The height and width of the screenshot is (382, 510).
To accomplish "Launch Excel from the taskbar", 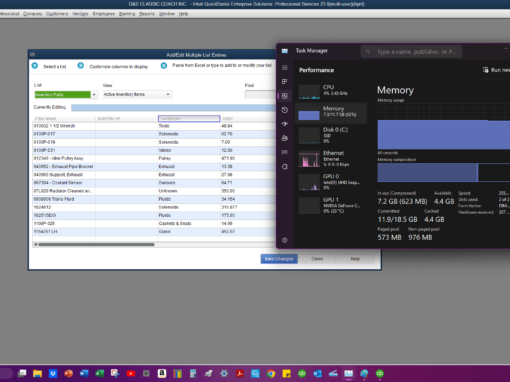I will 99,373.
